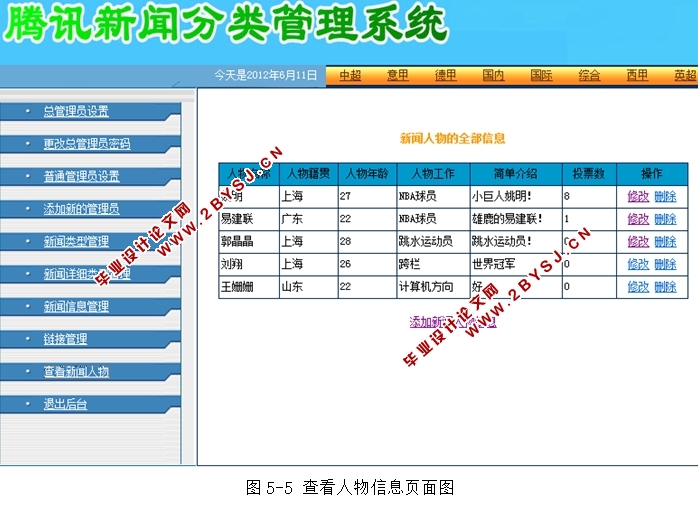Click 世界冠军 introduction cell
Image resolution: width=698 pixels, height=511 pixels.
[x=516, y=264]
